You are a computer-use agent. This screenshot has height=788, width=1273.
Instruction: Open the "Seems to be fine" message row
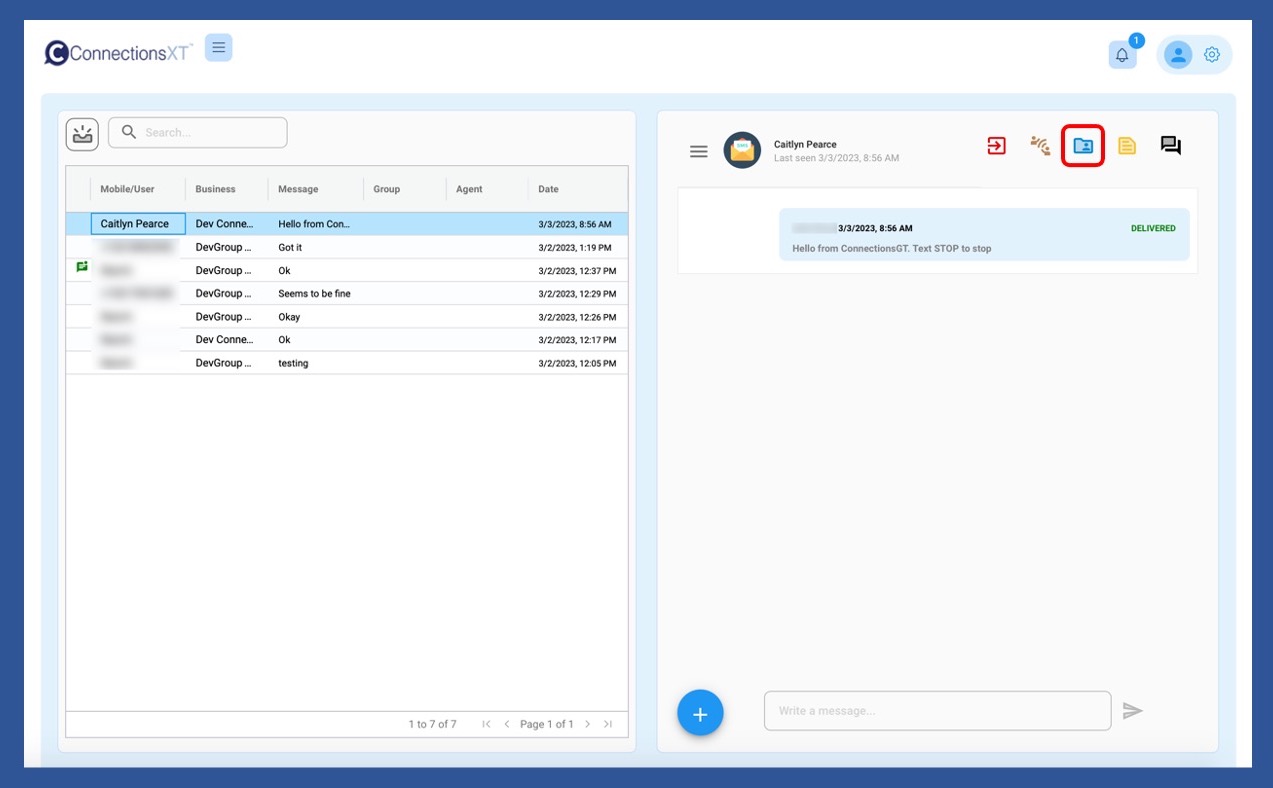point(314,294)
